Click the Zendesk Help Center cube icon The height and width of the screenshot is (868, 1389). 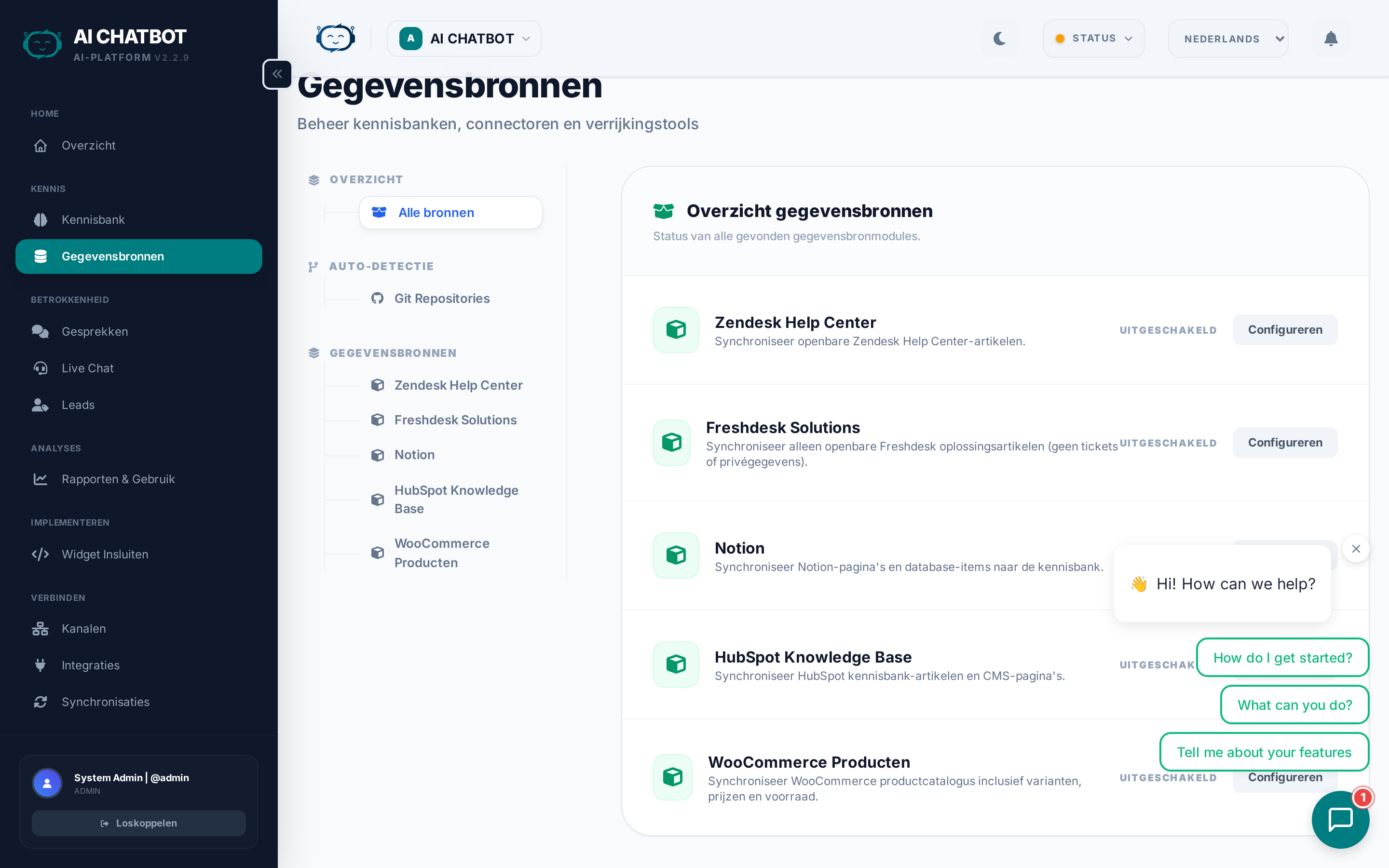[x=676, y=329]
